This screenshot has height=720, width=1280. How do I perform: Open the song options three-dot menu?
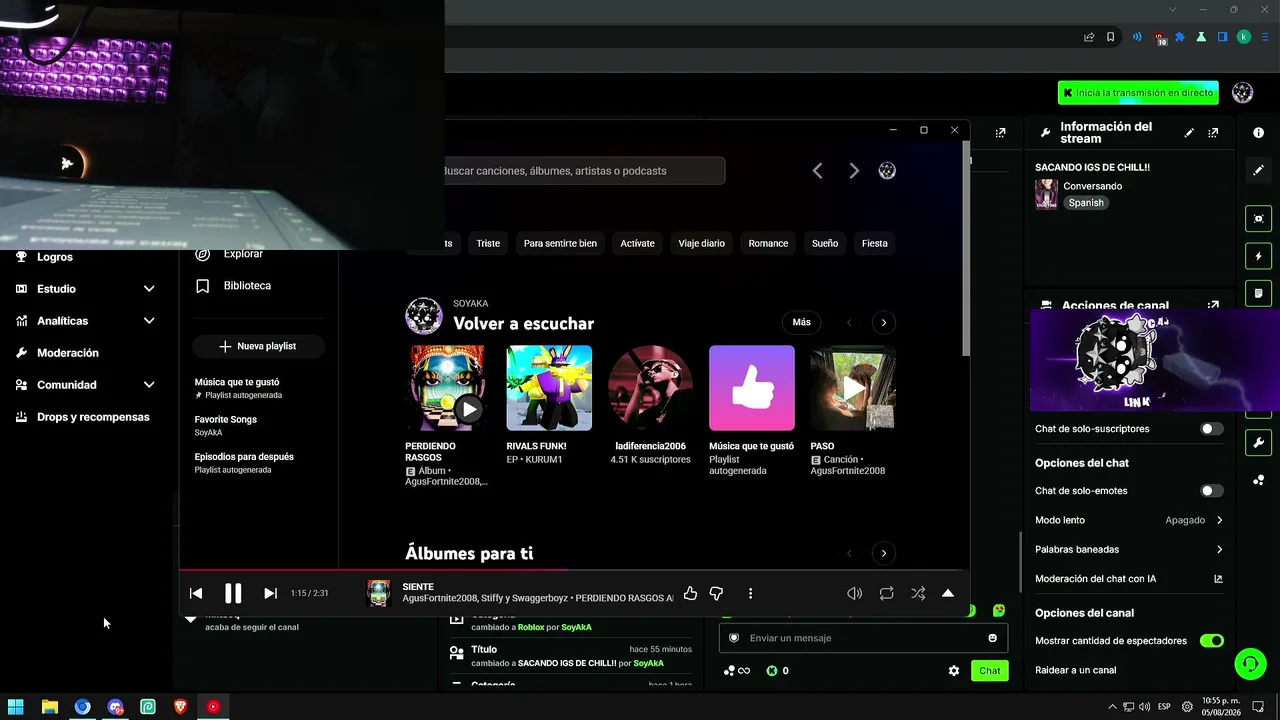point(750,593)
